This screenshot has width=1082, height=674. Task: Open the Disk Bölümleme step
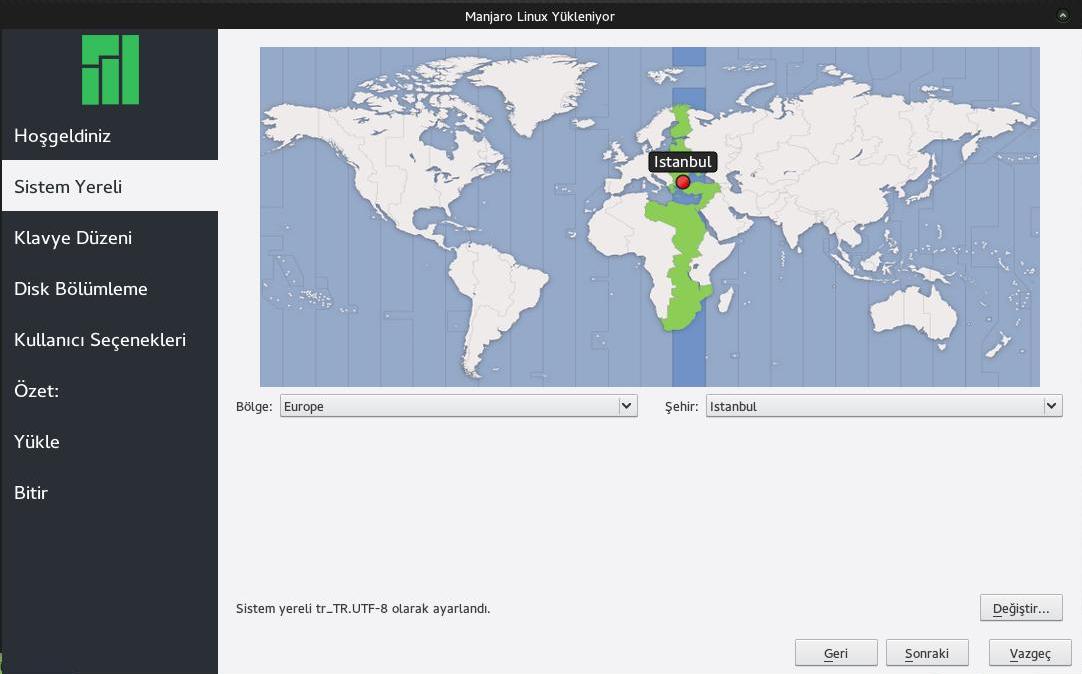point(110,288)
